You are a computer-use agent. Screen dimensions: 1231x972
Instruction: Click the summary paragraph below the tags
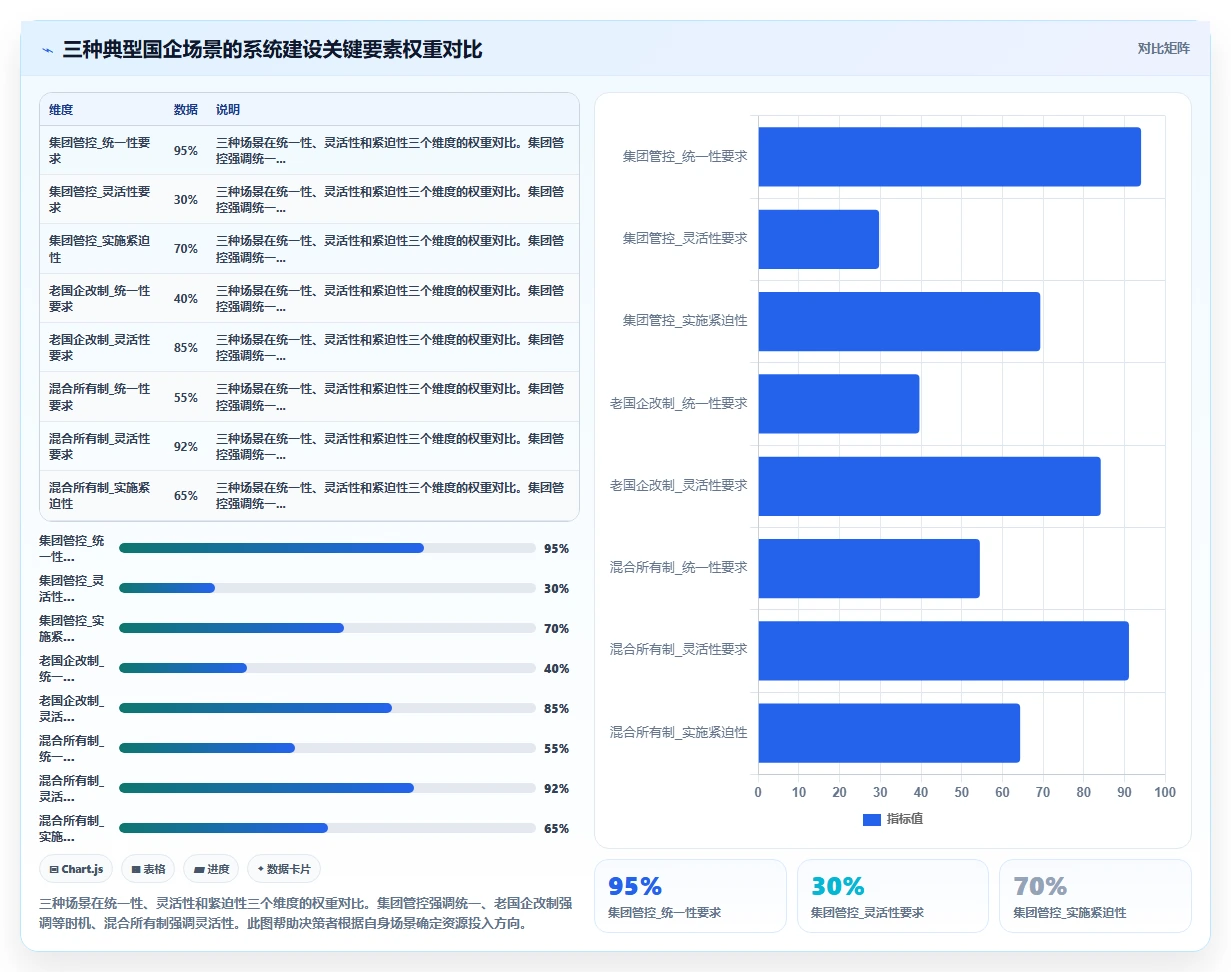pyautogui.click(x=306, y=913)
